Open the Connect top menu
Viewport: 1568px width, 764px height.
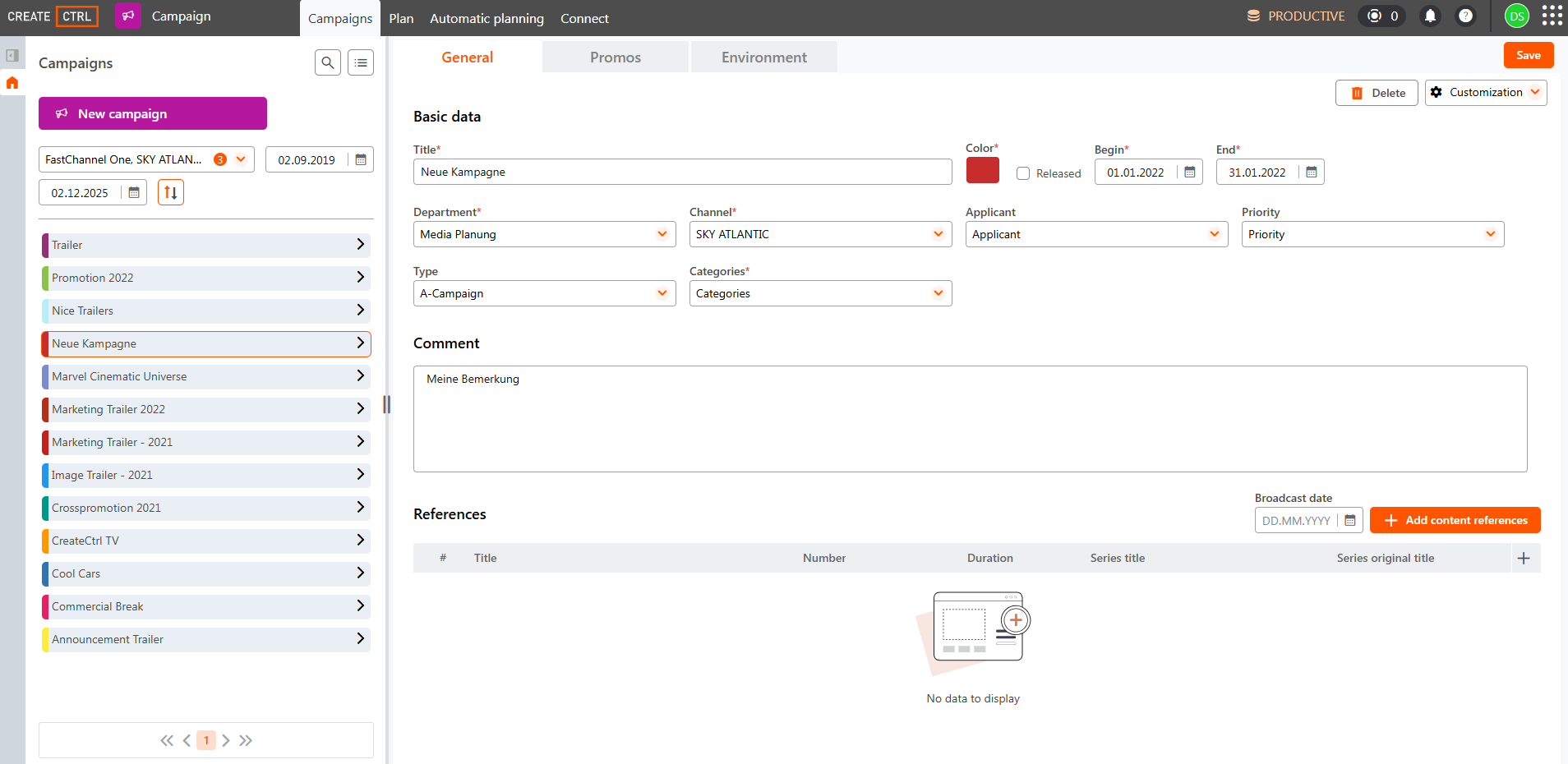tap(584, 18)
